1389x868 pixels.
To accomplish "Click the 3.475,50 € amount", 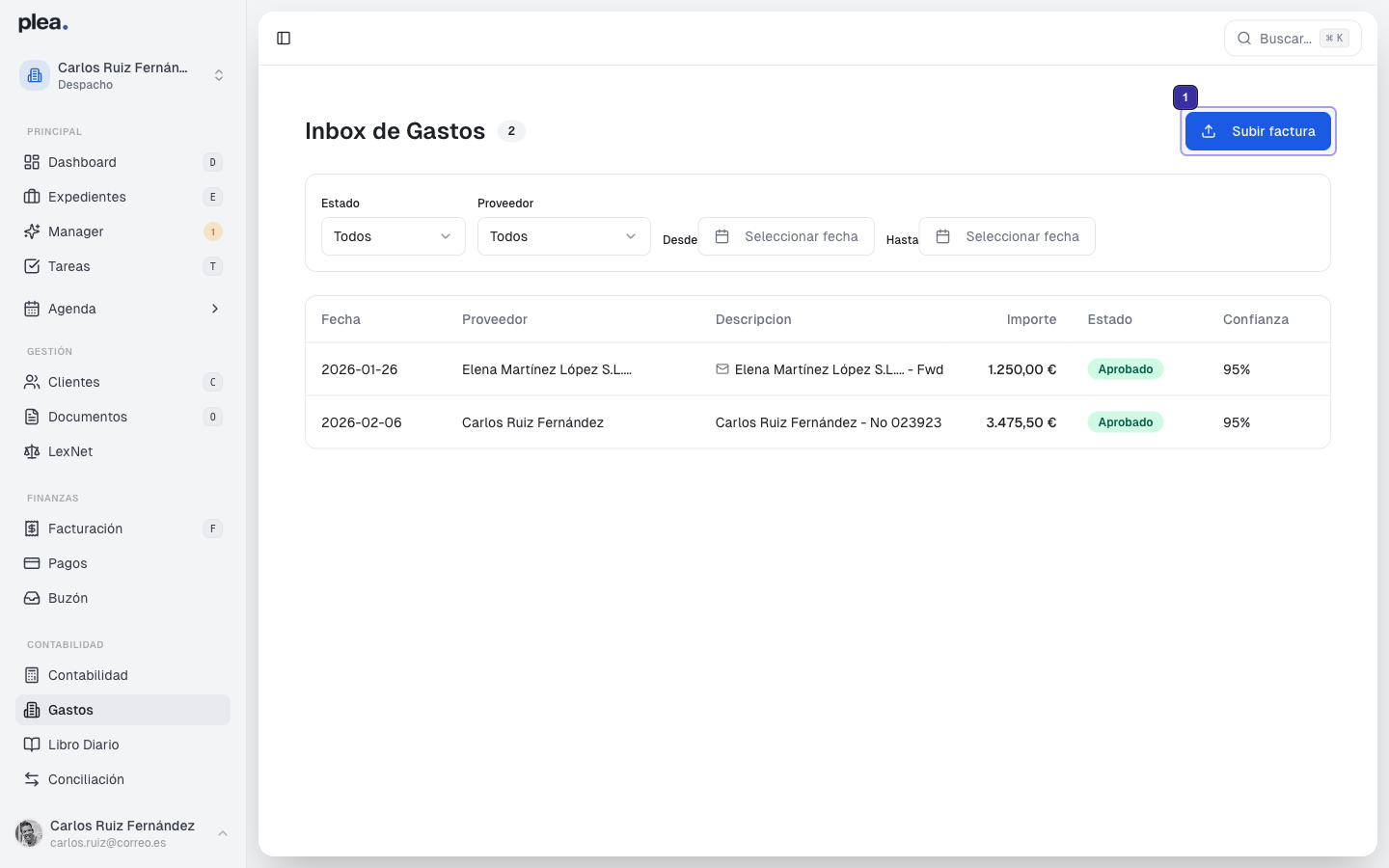I will click(1021, 422).
